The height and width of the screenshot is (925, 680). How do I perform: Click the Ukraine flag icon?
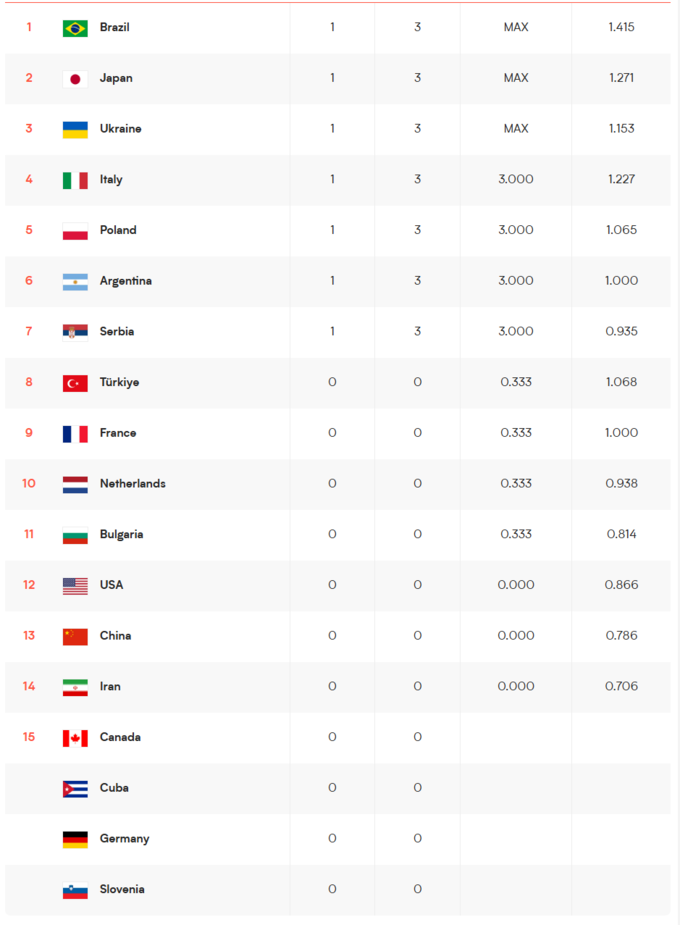[75, 129]
